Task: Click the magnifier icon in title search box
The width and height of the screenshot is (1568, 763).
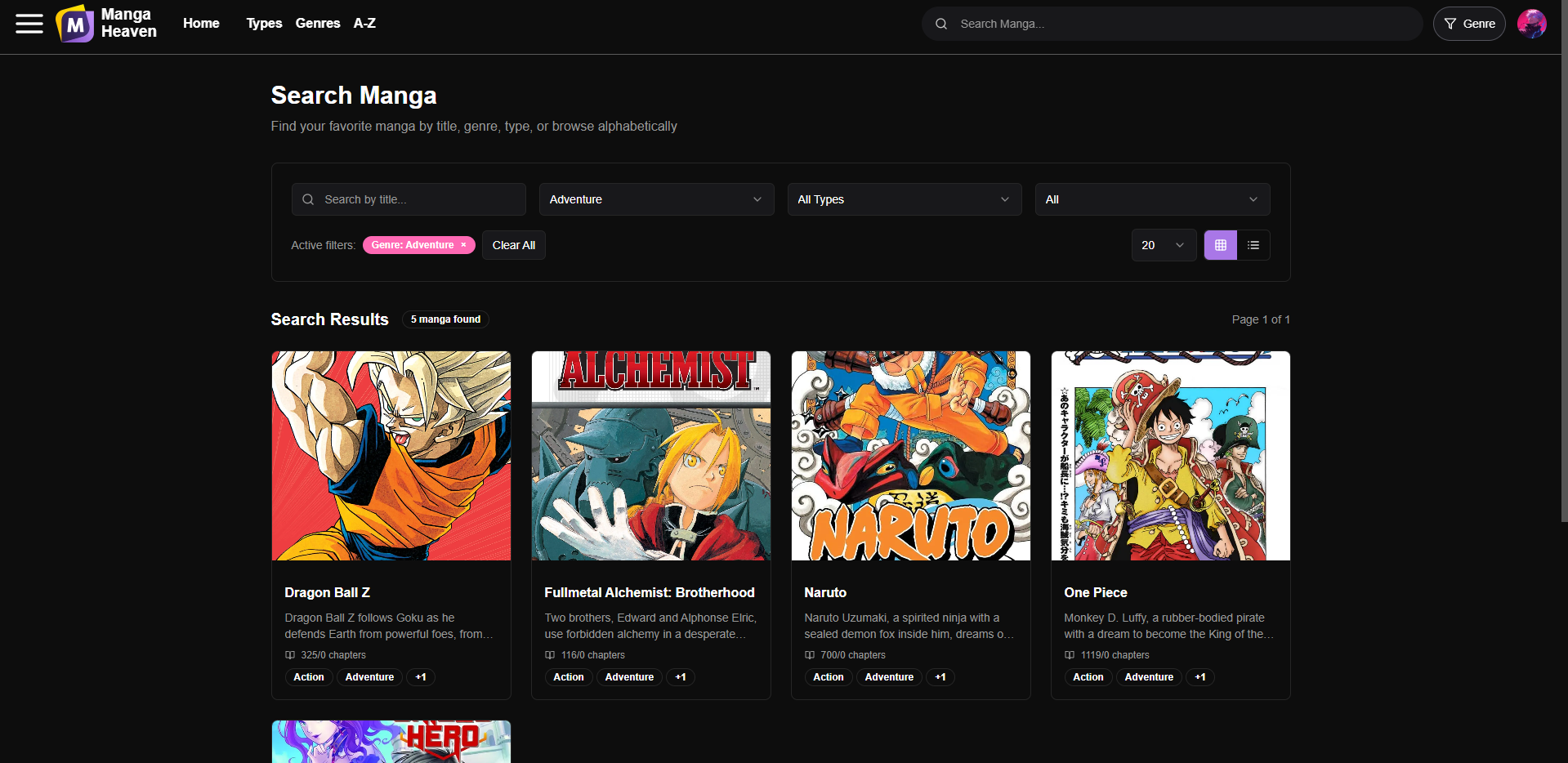Action: tap(308, 199)
